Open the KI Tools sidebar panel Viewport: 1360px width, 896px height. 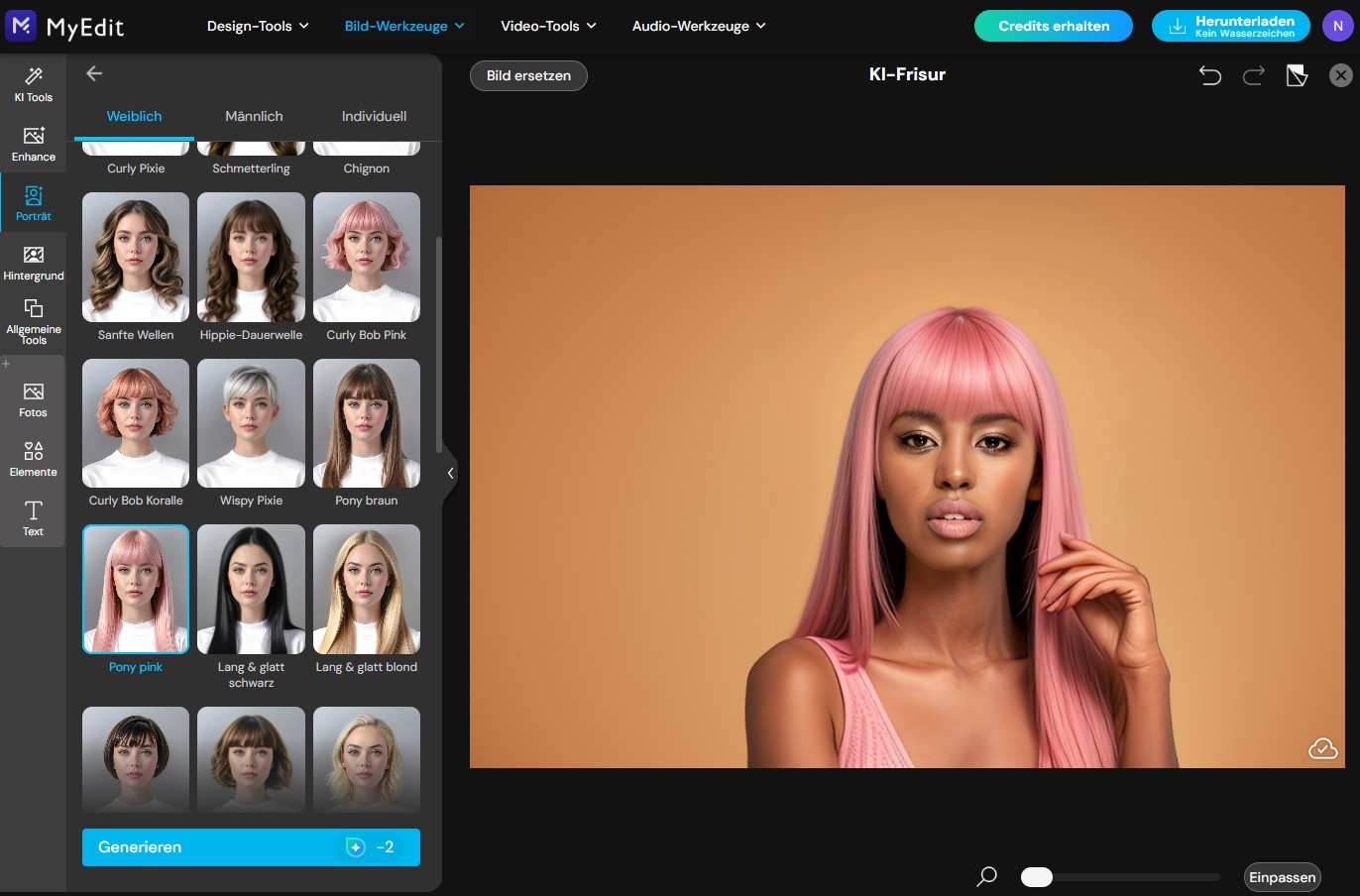[33, 84]
